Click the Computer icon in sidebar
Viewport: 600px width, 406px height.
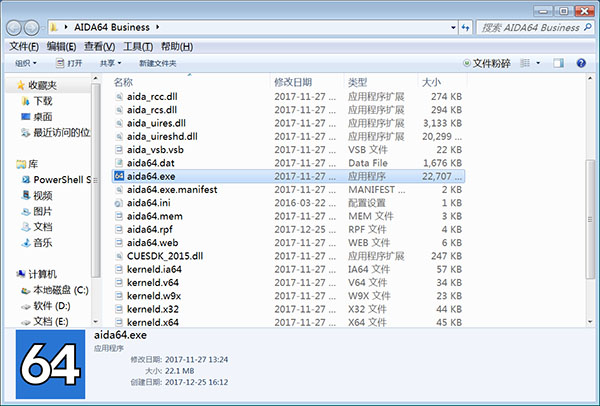coord(21,274)
